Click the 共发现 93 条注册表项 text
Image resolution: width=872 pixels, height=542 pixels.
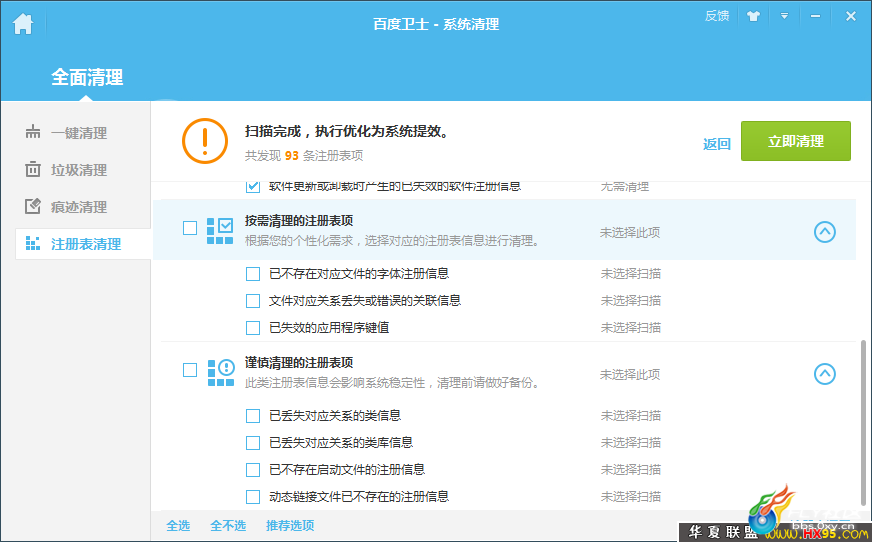(x=304, y=156)
